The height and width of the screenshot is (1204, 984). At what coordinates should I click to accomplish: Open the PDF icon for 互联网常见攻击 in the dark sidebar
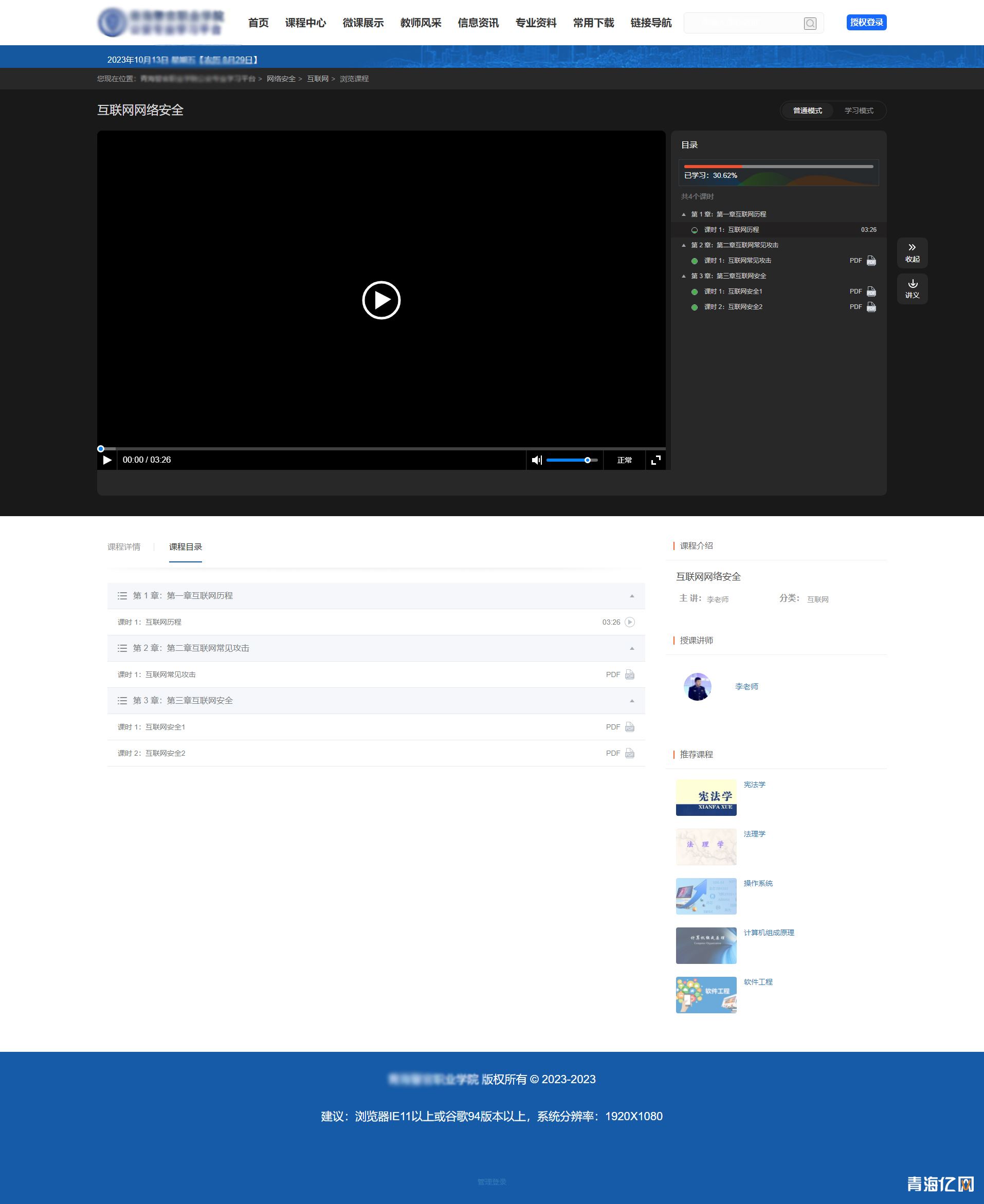(x=870, y=261)
